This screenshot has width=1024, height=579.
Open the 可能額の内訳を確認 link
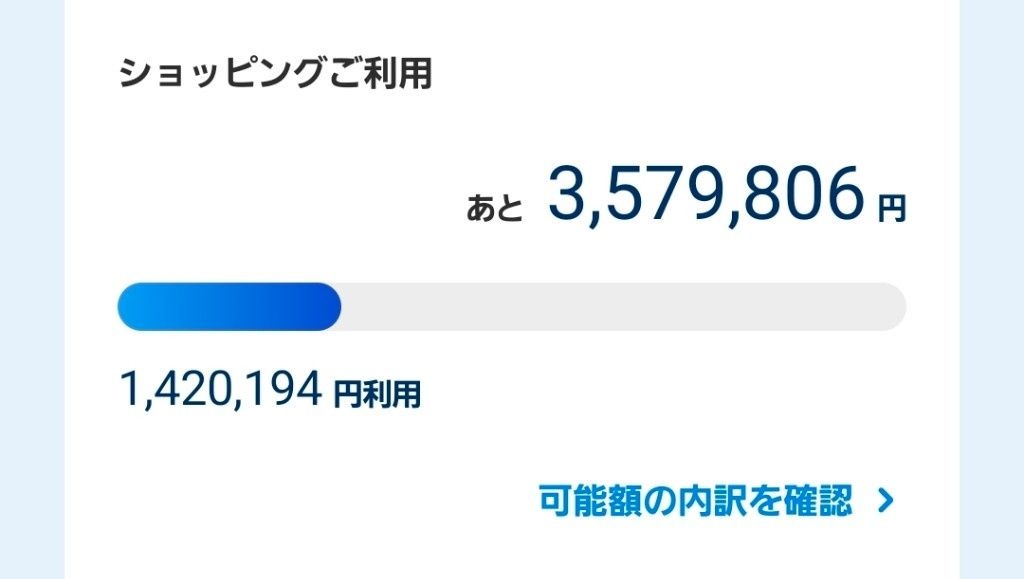tap(694, 500)
